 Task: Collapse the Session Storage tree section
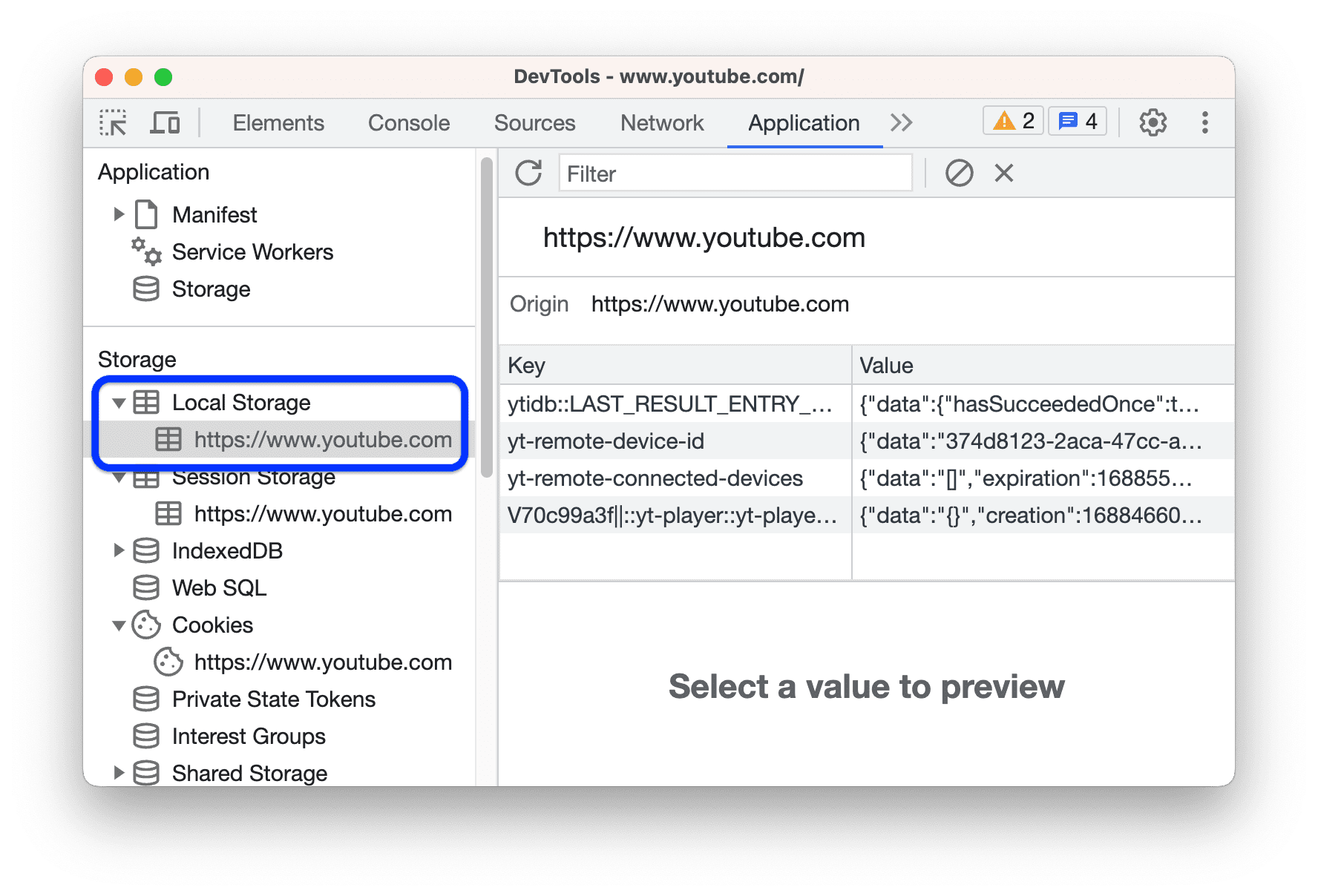119,477
